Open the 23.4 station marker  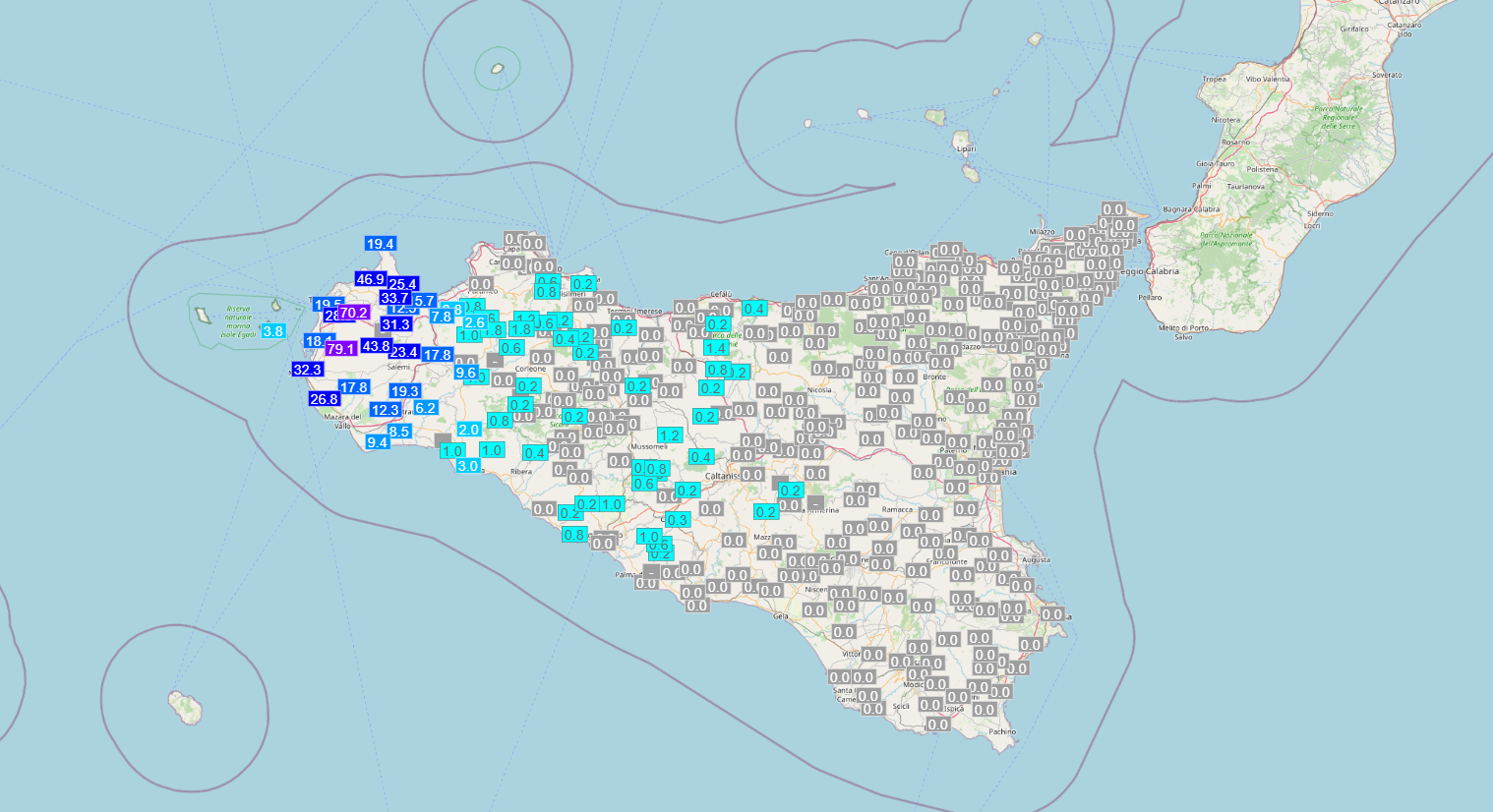[404, 352]
